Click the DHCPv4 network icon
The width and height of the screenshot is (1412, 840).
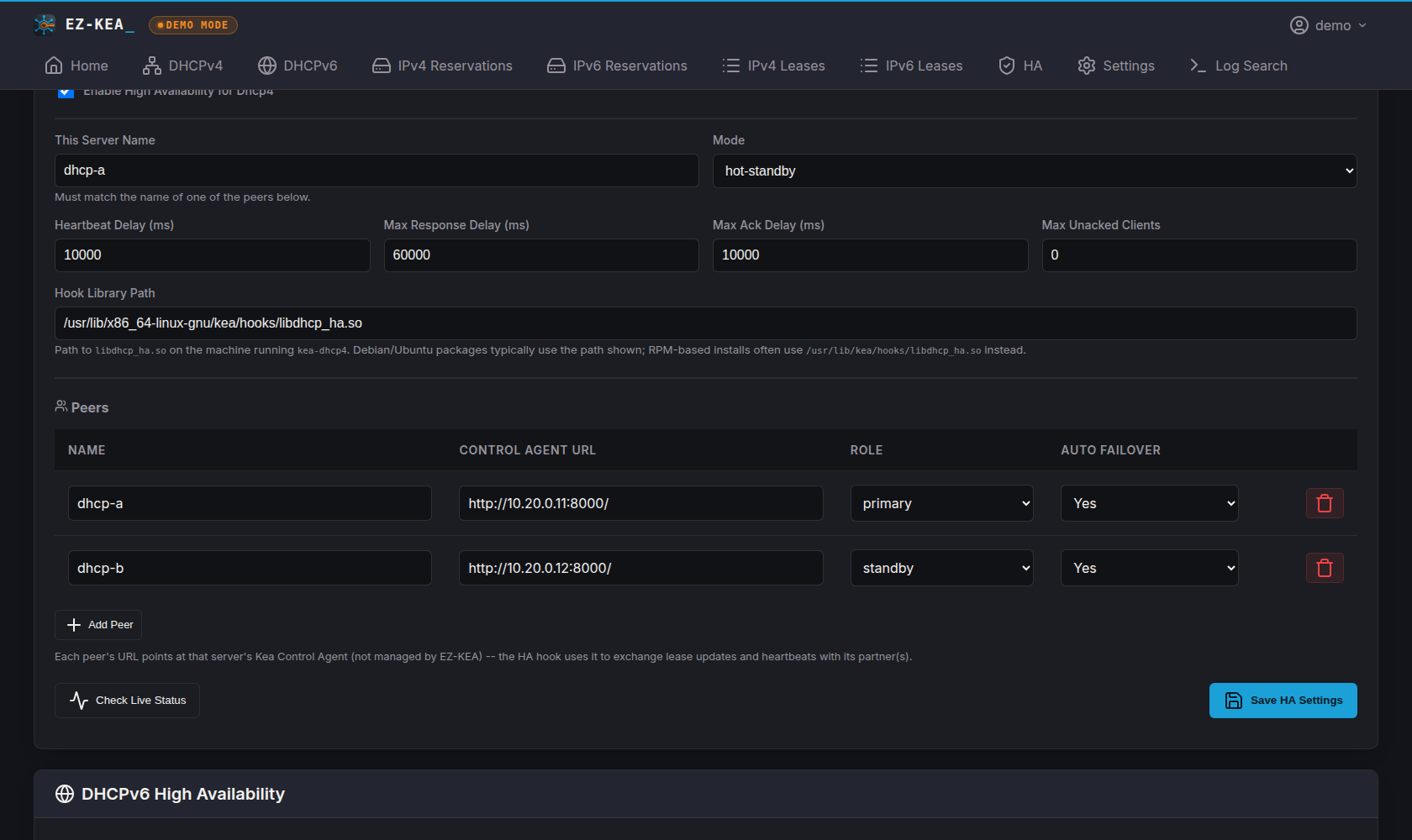152,66
